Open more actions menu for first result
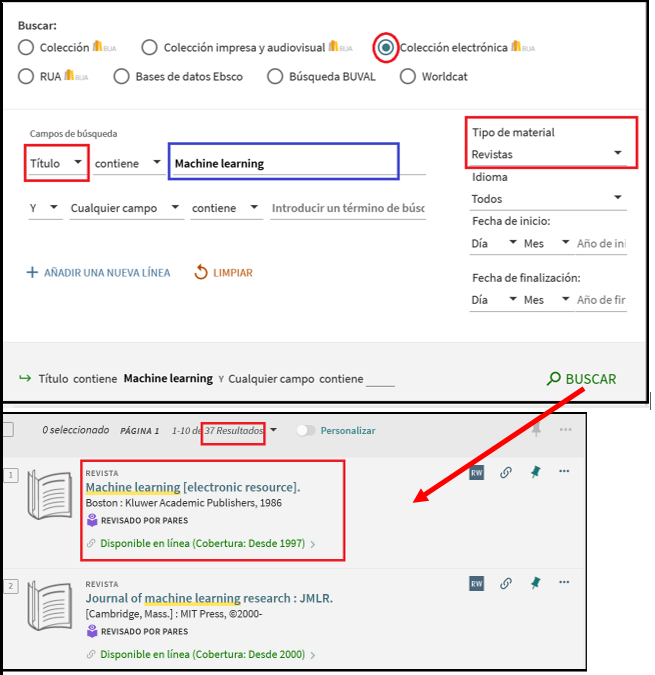 pyautogui.click(x=564, y=472)
